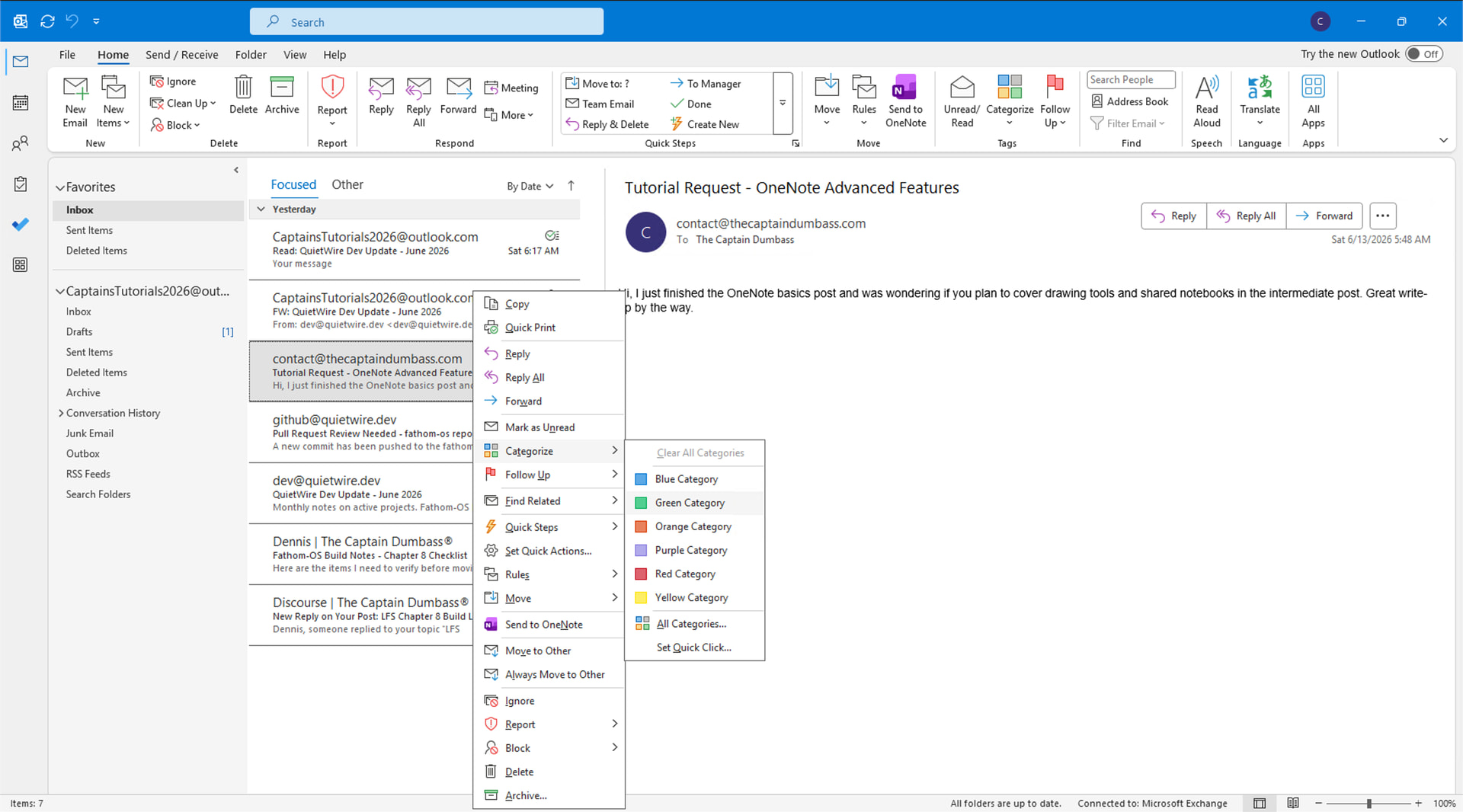This screenshot has height=812, width=1463.
Task: Expand the Conversation History folder
Action: point(61,413)
